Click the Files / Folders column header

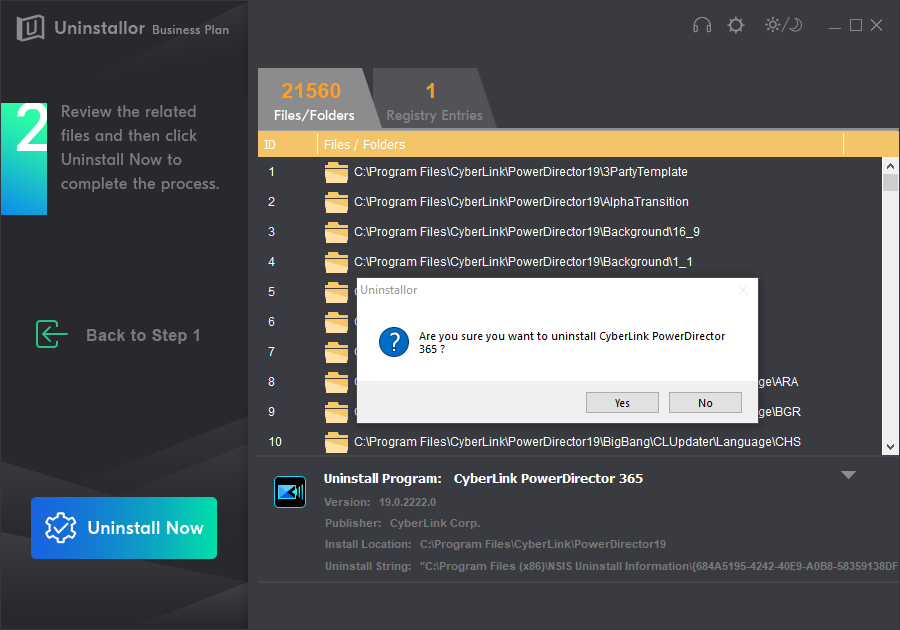(364, 145)
